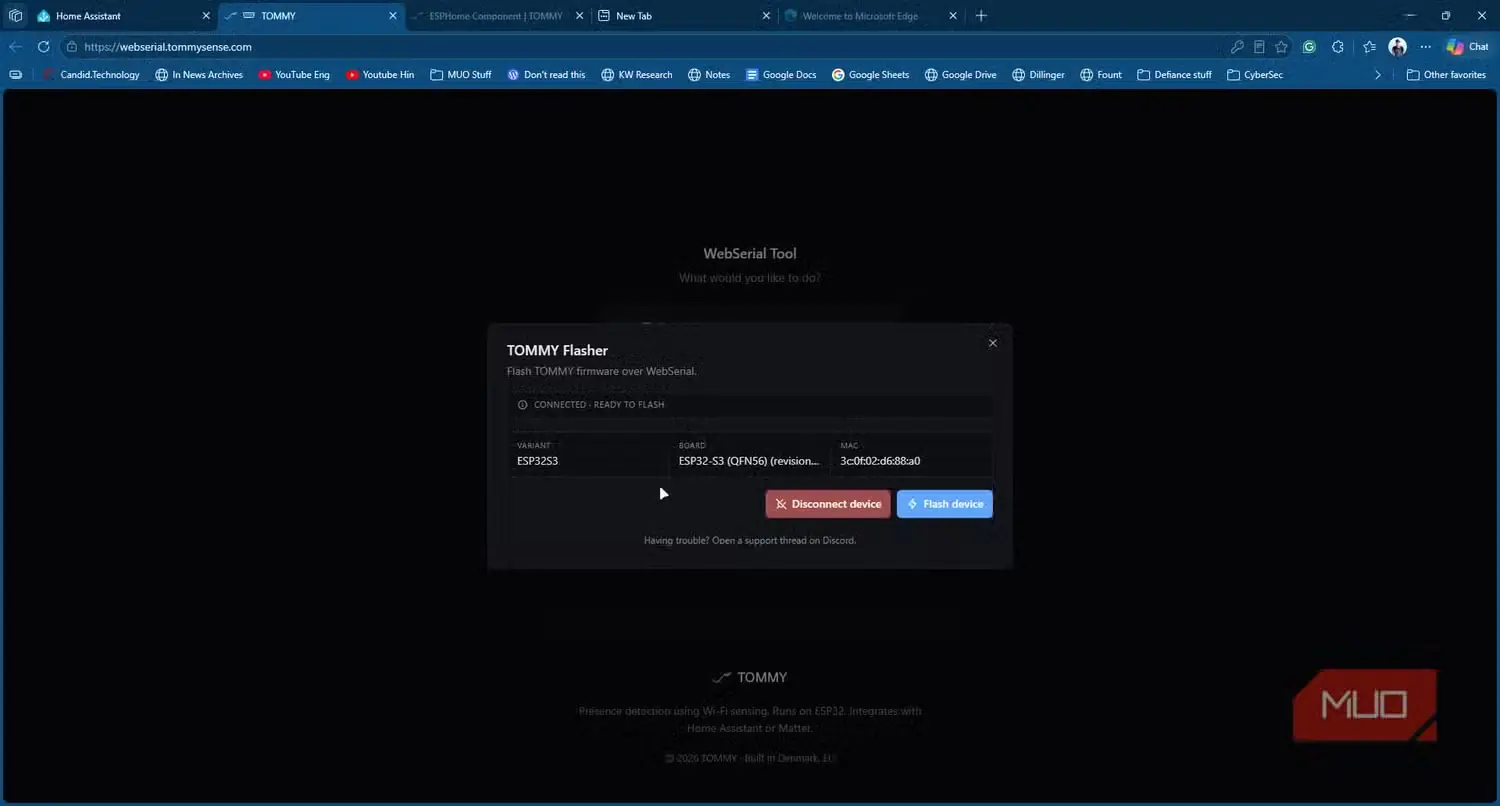
Task: Reload the current page
Action: (43, 47)
